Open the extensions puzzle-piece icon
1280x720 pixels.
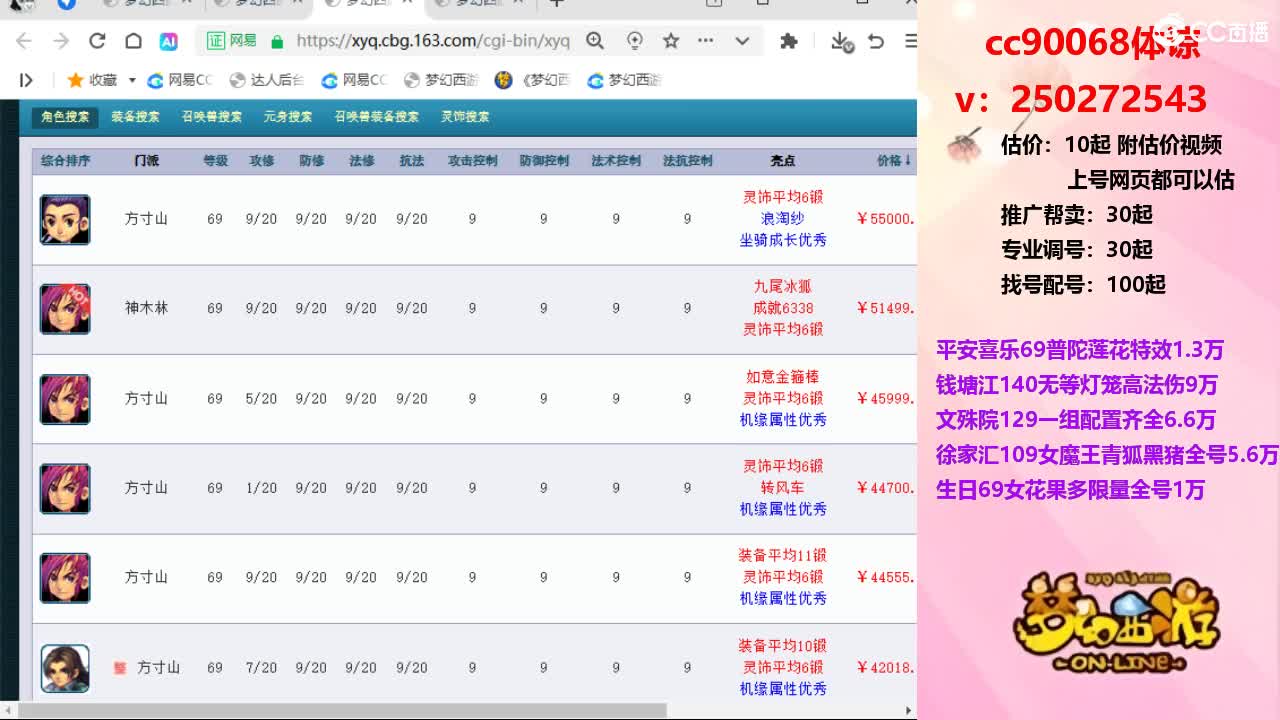click(789, 41)
